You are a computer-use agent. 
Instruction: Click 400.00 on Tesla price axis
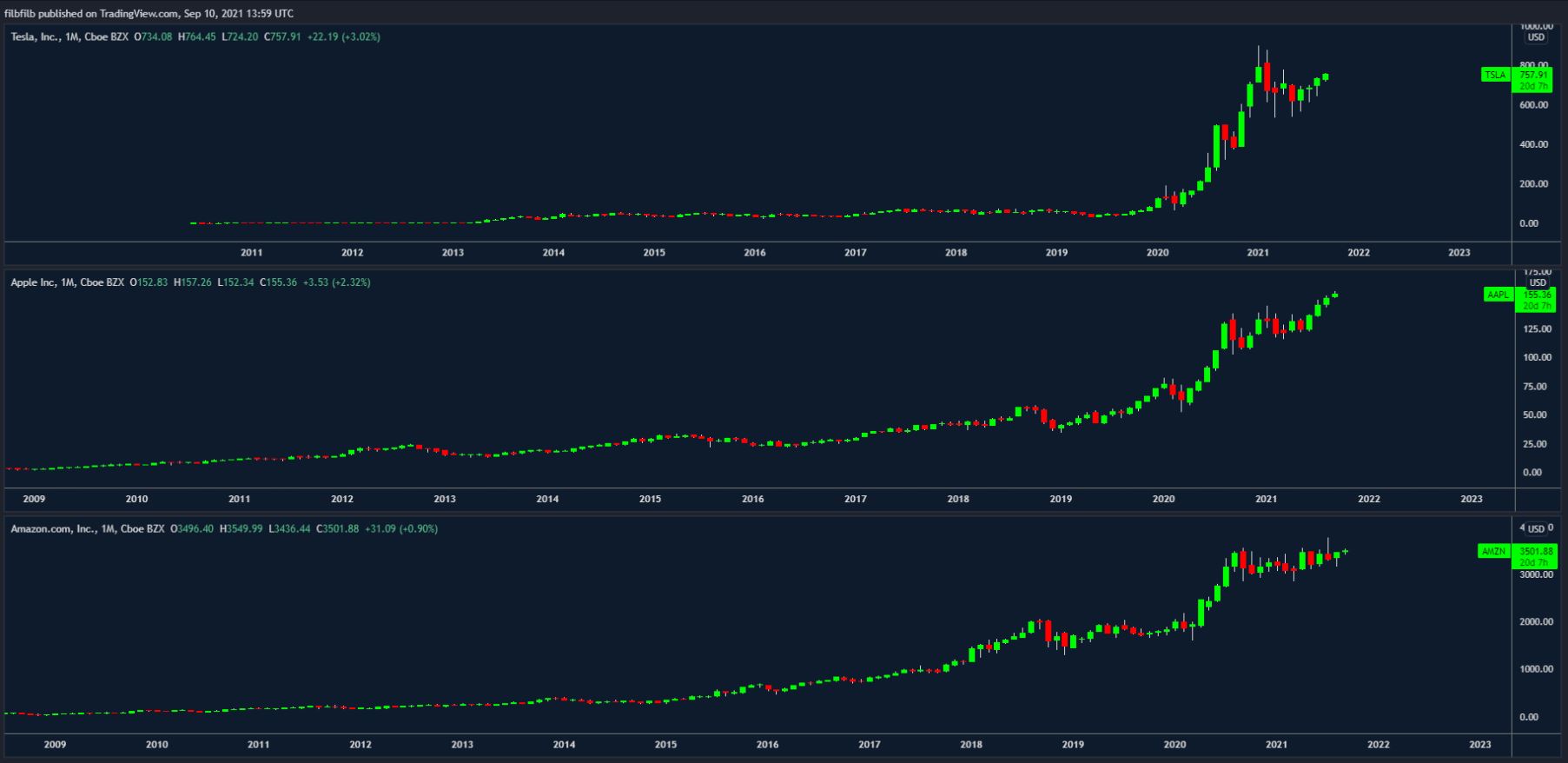coord(1533,144)
